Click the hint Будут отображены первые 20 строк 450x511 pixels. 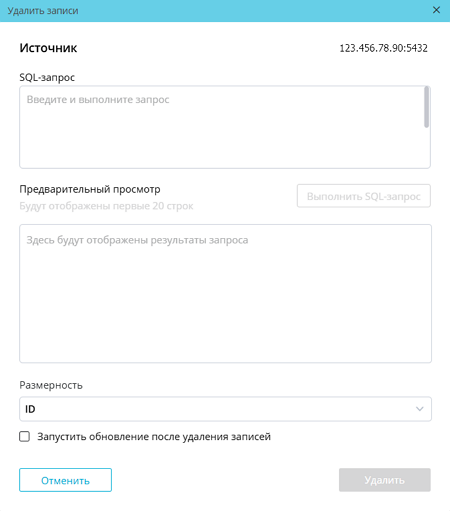106,206
